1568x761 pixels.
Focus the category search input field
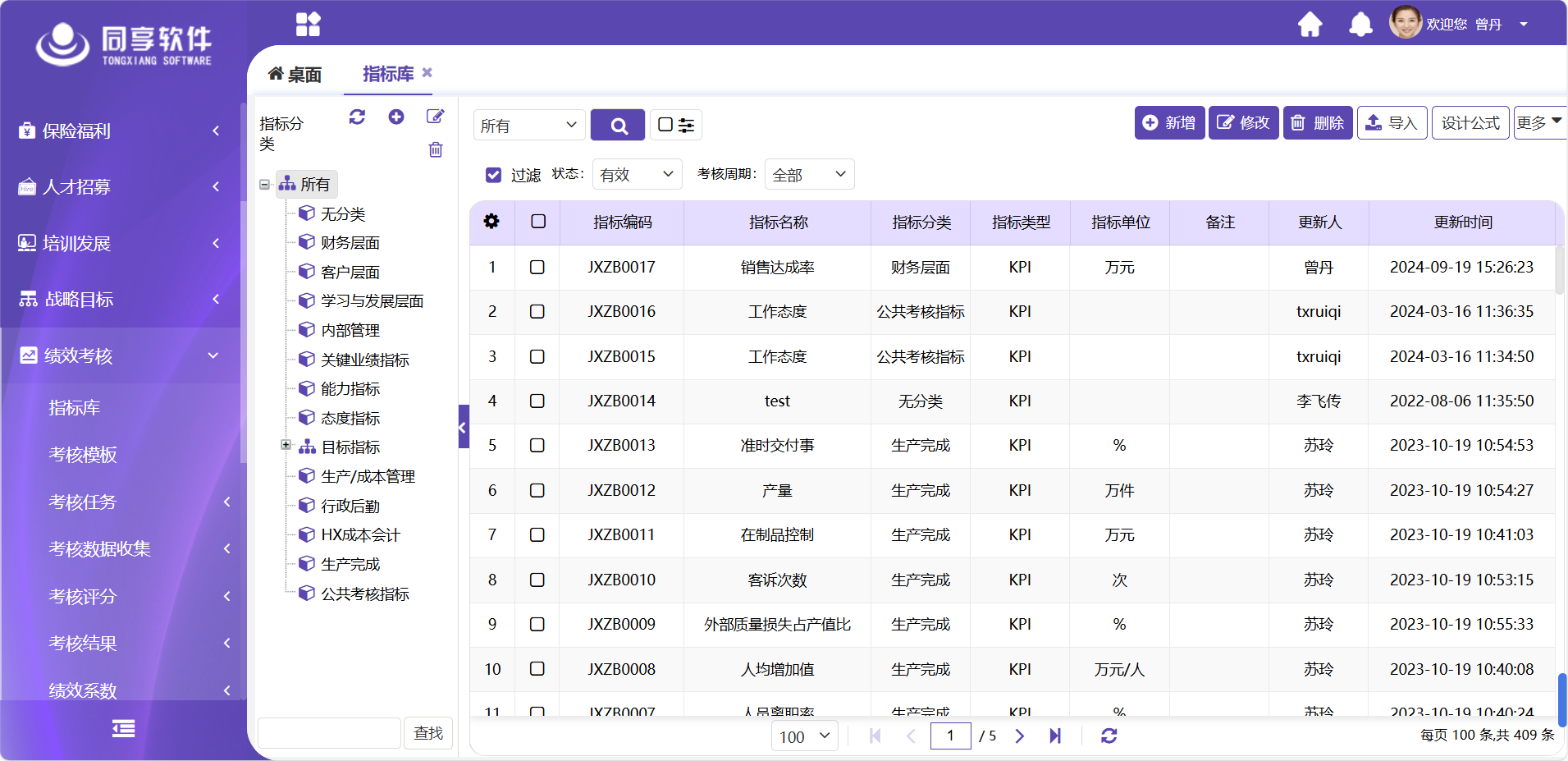pyautogui.click(x=329, y=732)
